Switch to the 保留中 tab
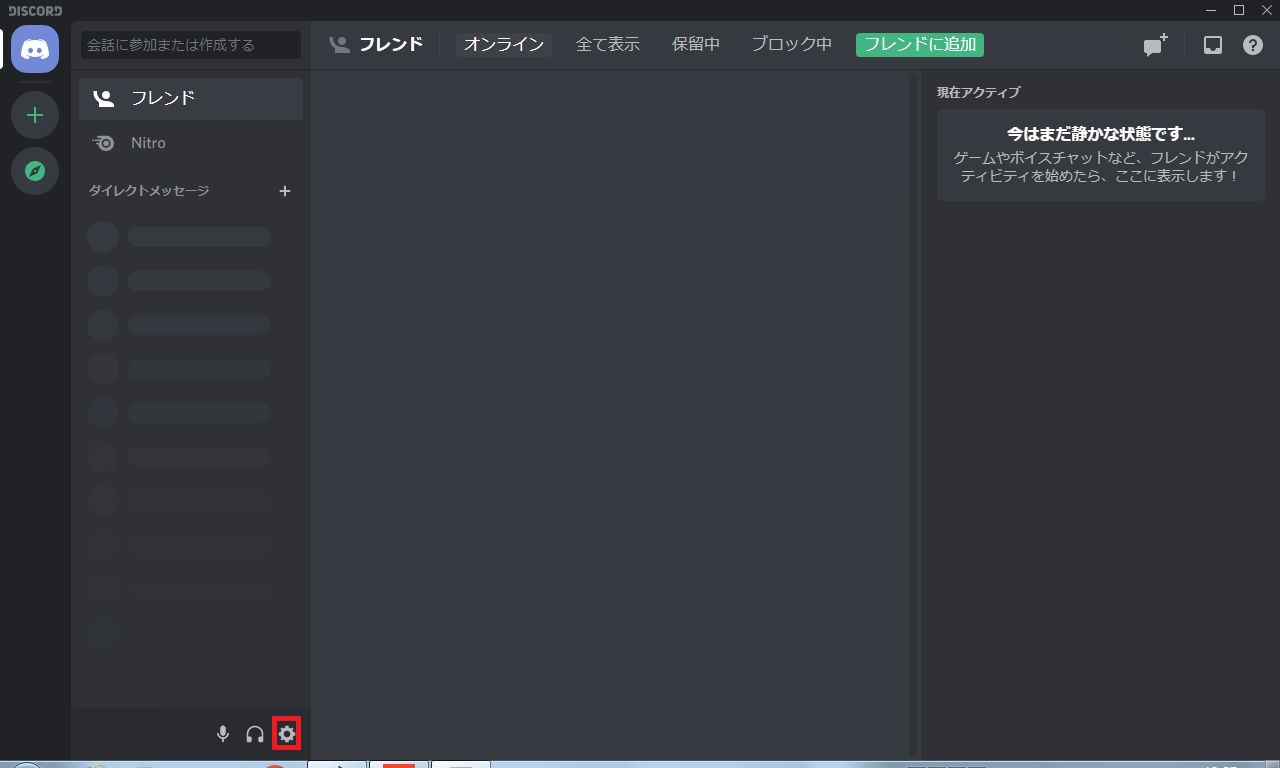The height and width of the screenshot is (768, 1280). click(696, 45)
